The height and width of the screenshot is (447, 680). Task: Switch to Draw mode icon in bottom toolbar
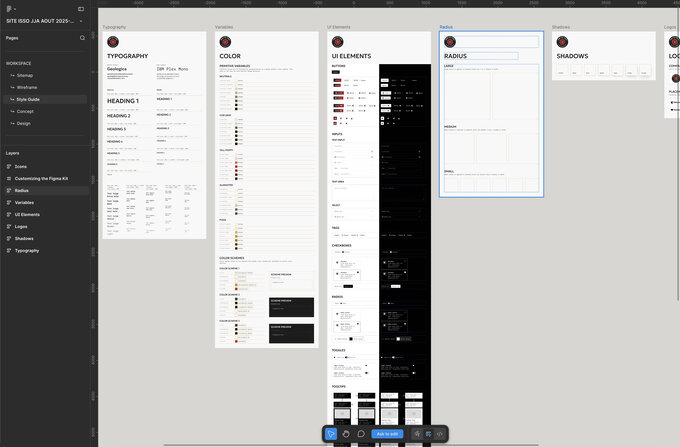click(417, 434)
